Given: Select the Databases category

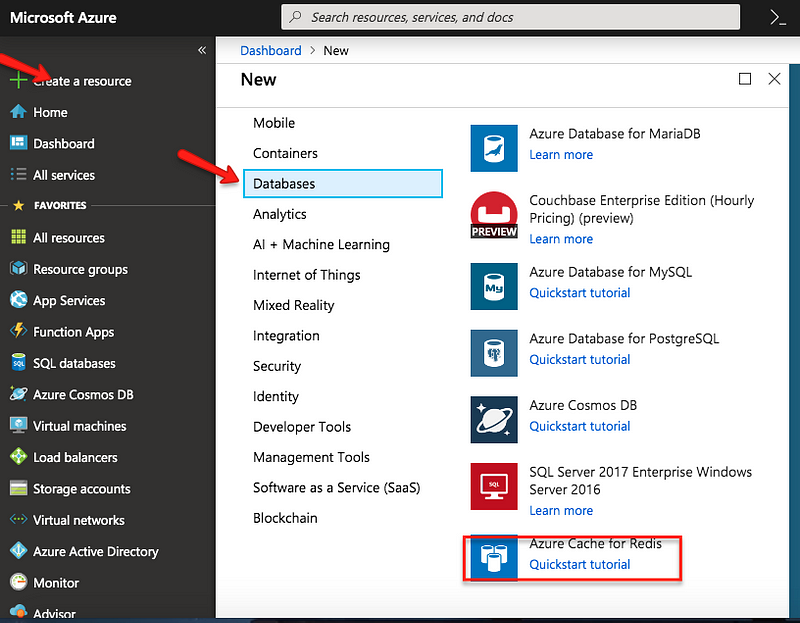Looking at the screenshot, I should click(x=343, y=184).
